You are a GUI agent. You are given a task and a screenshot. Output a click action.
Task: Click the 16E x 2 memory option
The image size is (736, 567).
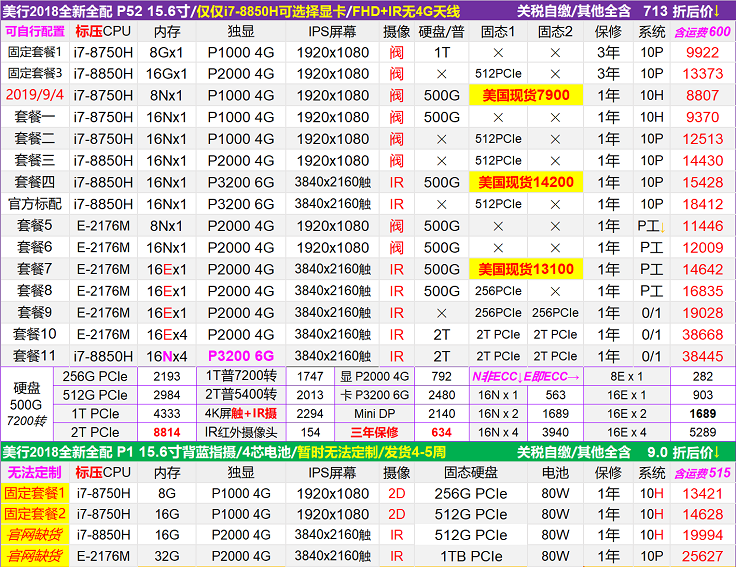pyautogui.click(x=627, y=414)
